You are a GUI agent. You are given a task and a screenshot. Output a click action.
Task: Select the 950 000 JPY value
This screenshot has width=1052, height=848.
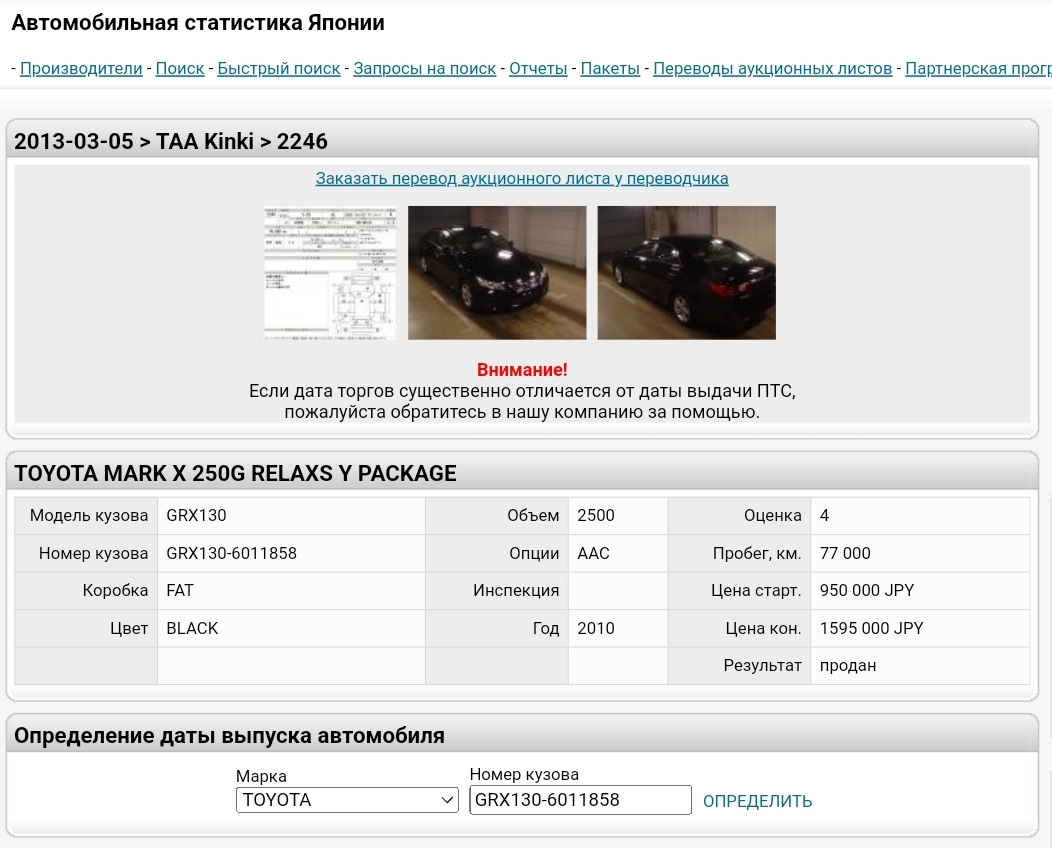(x=867, y=590)
